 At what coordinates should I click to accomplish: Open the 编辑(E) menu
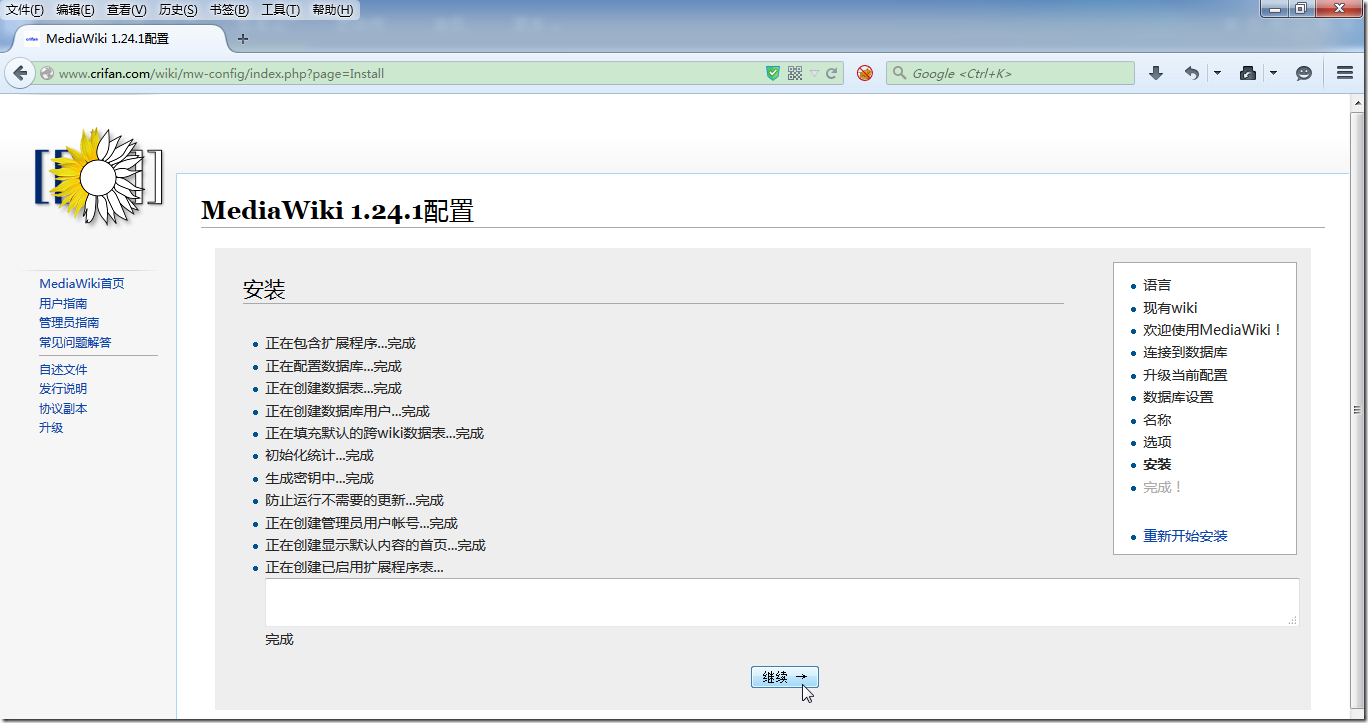(75, 10)
